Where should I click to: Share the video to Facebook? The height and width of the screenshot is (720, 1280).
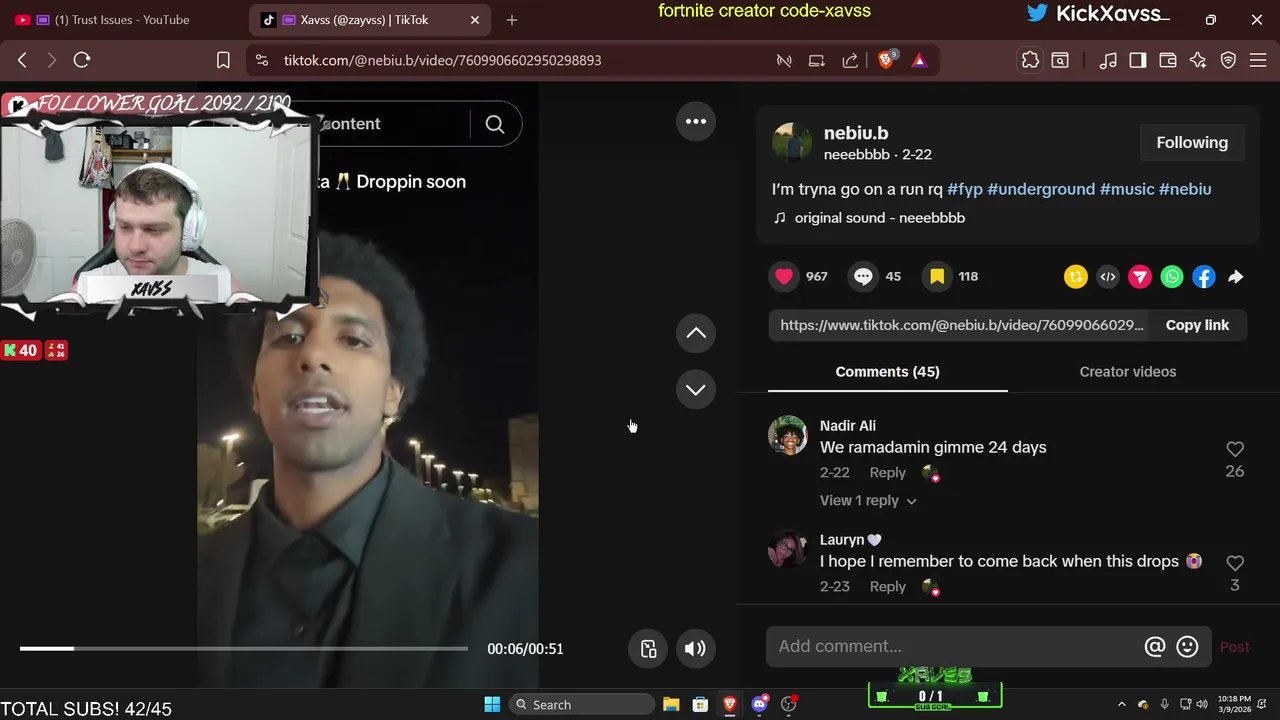[1204, 277]
